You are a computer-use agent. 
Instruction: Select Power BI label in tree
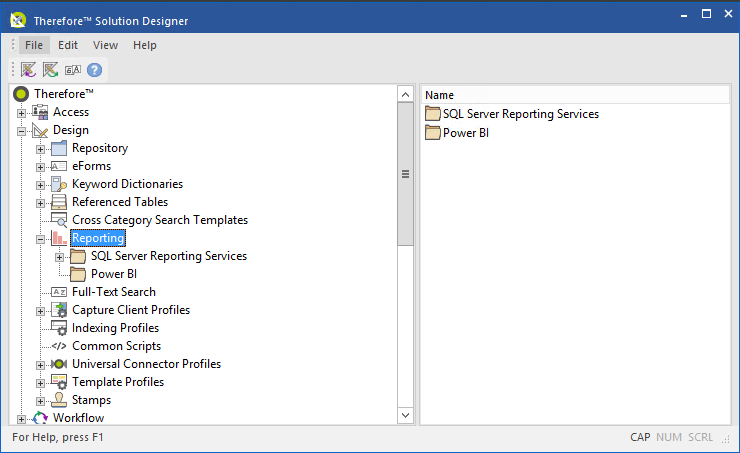[x=114, y=274]
